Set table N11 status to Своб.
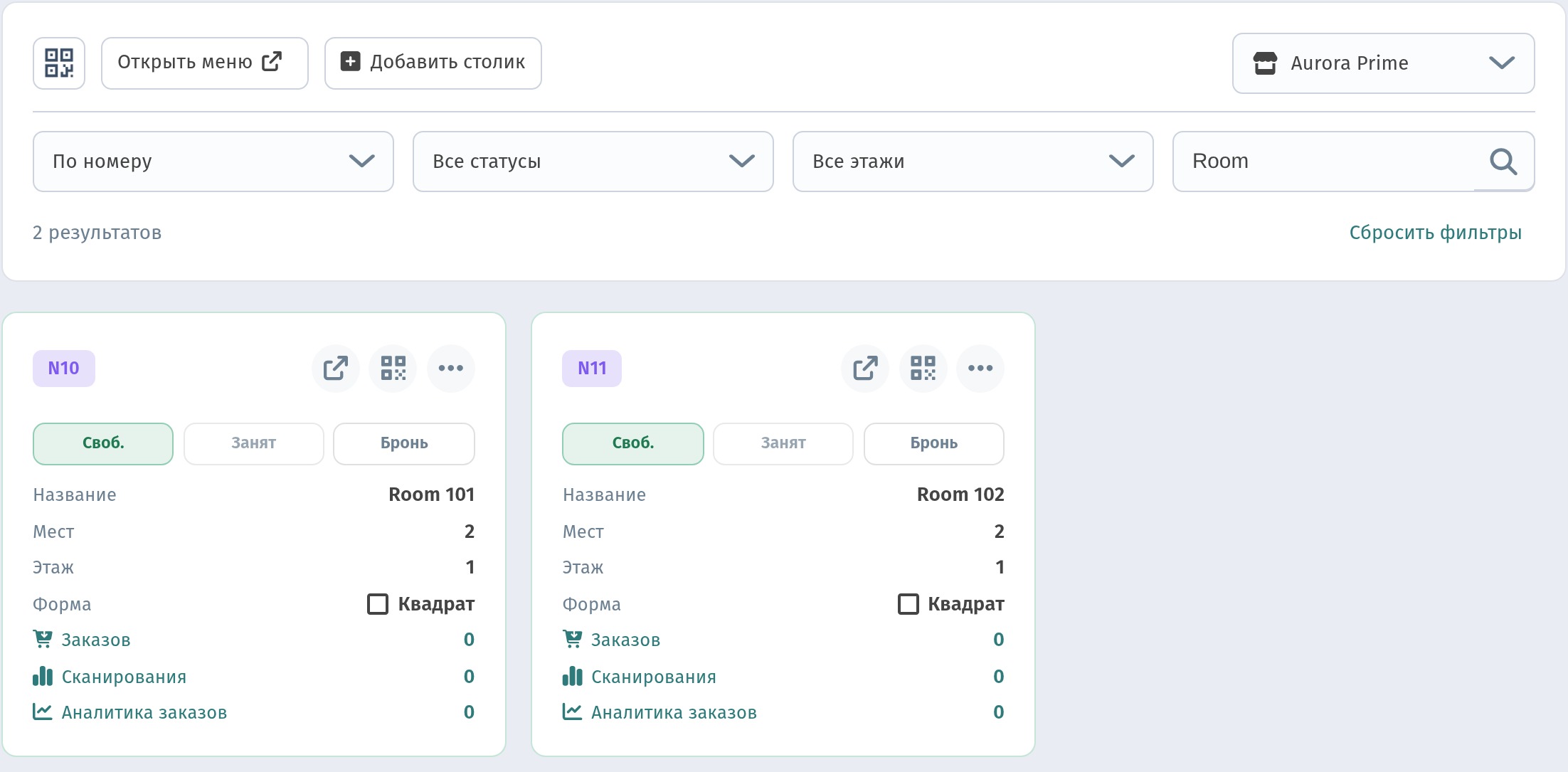 tap(633, 444)
